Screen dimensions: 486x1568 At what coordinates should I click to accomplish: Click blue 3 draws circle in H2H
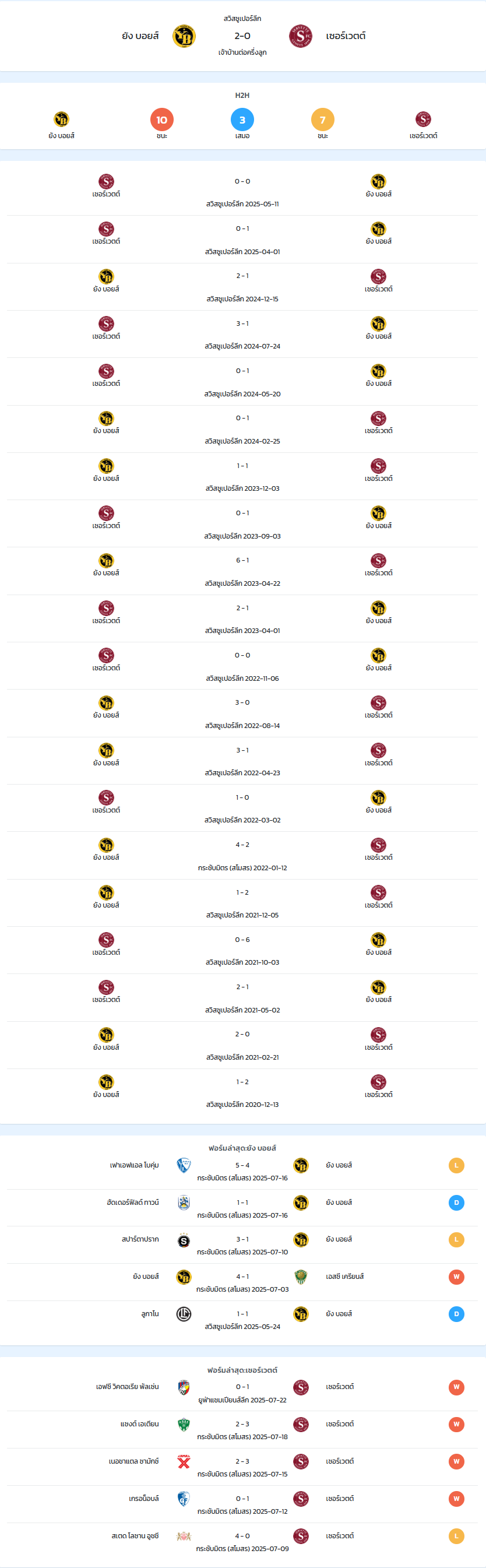point(242,120)
